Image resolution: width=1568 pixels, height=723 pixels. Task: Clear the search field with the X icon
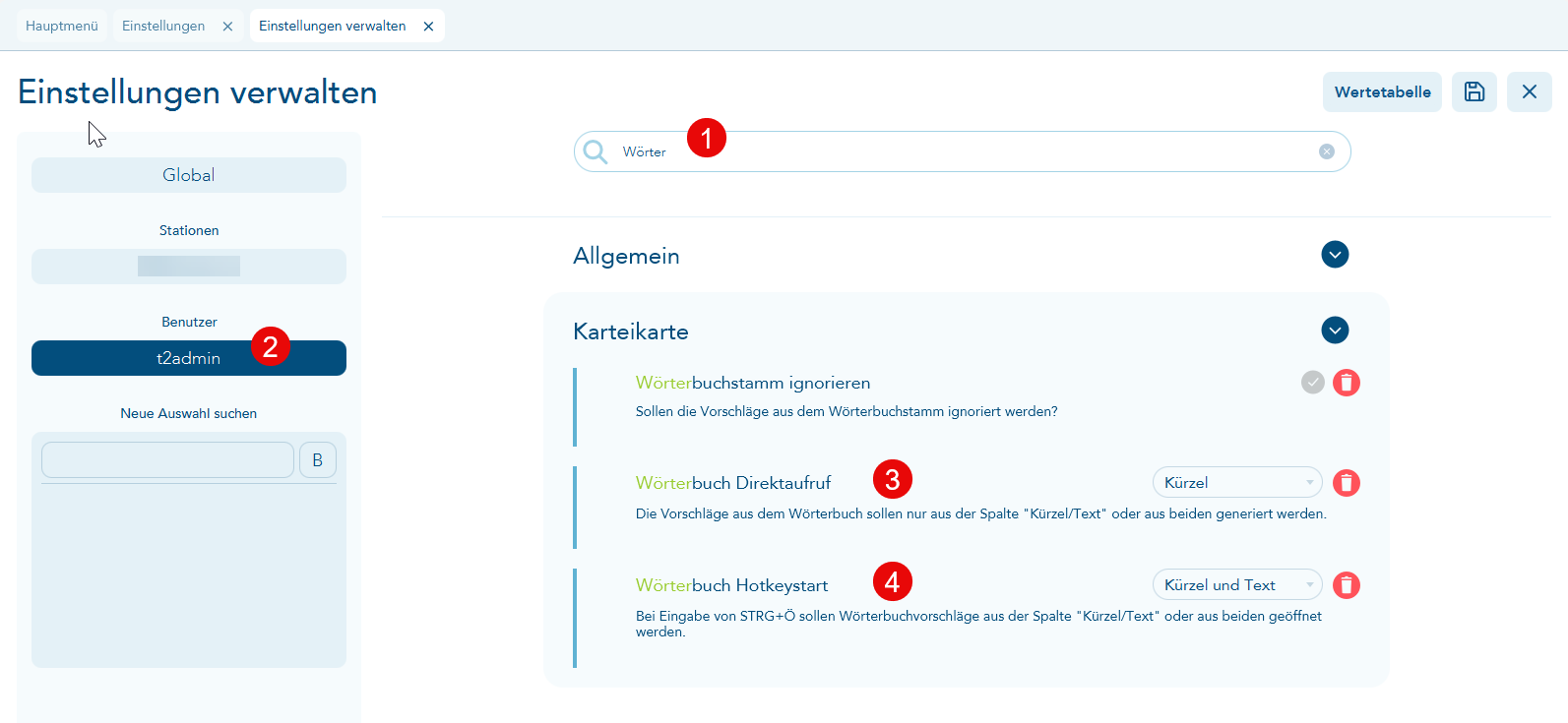[x=1327, y=151]
